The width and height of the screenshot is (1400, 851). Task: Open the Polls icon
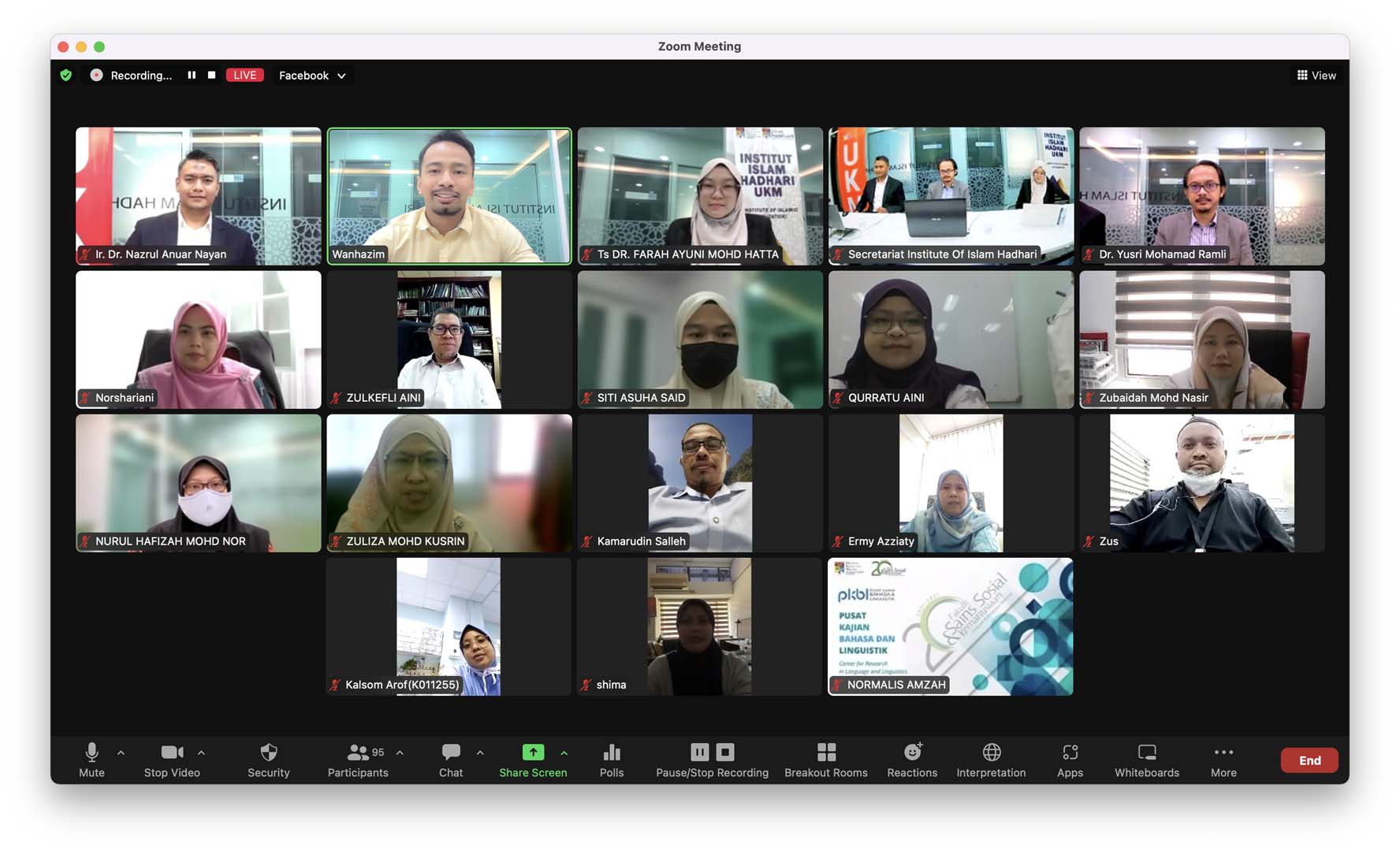point(611,753)
